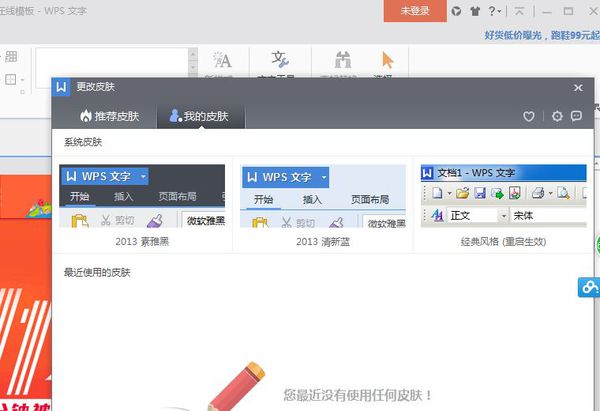This screenshot has width=600, height=411.
Task: Click the 您最近没有使用任何皮肤 message
Action: coord(358,395)
